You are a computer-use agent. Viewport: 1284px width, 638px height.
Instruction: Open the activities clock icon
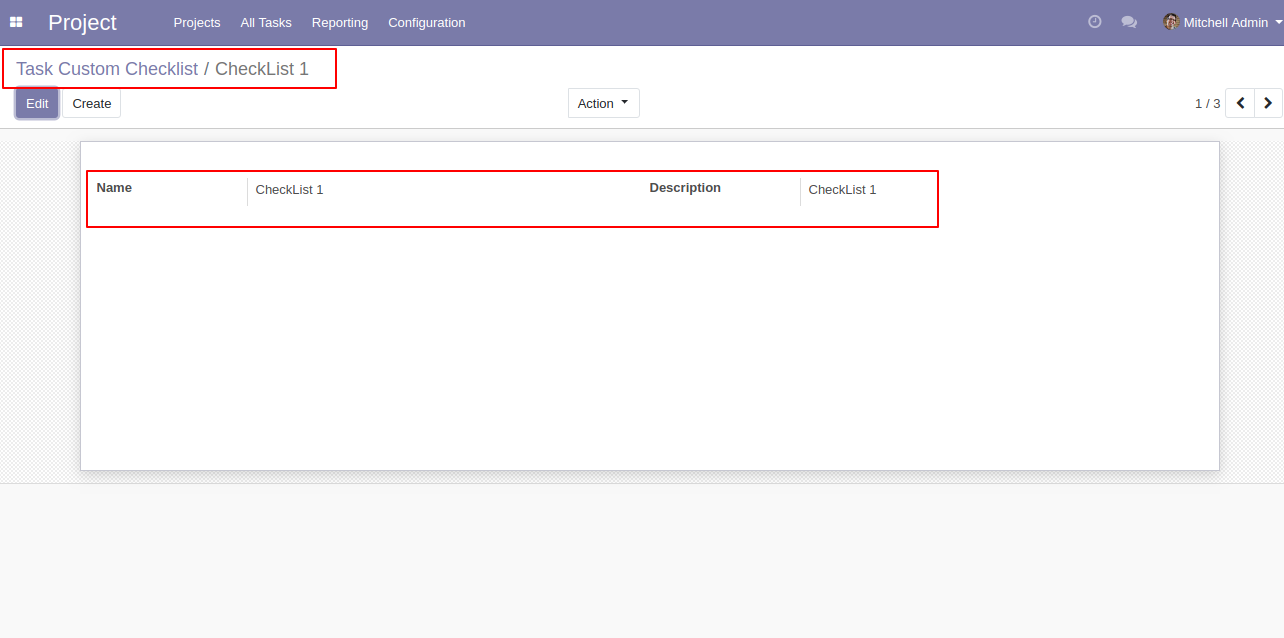(1095, 22)
